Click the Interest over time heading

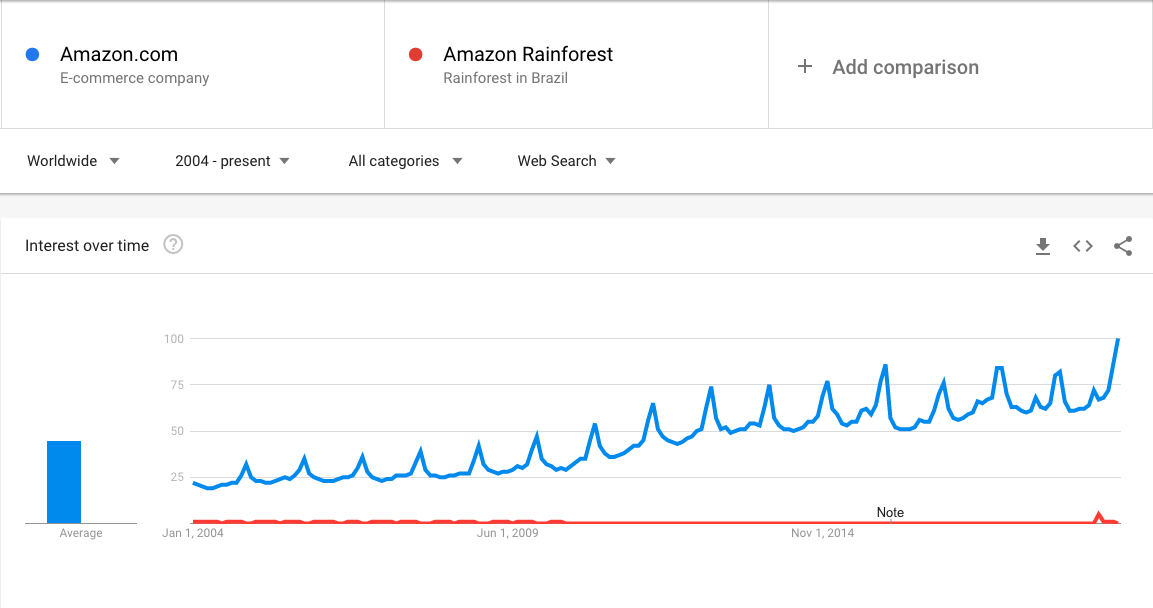point(87,246)
